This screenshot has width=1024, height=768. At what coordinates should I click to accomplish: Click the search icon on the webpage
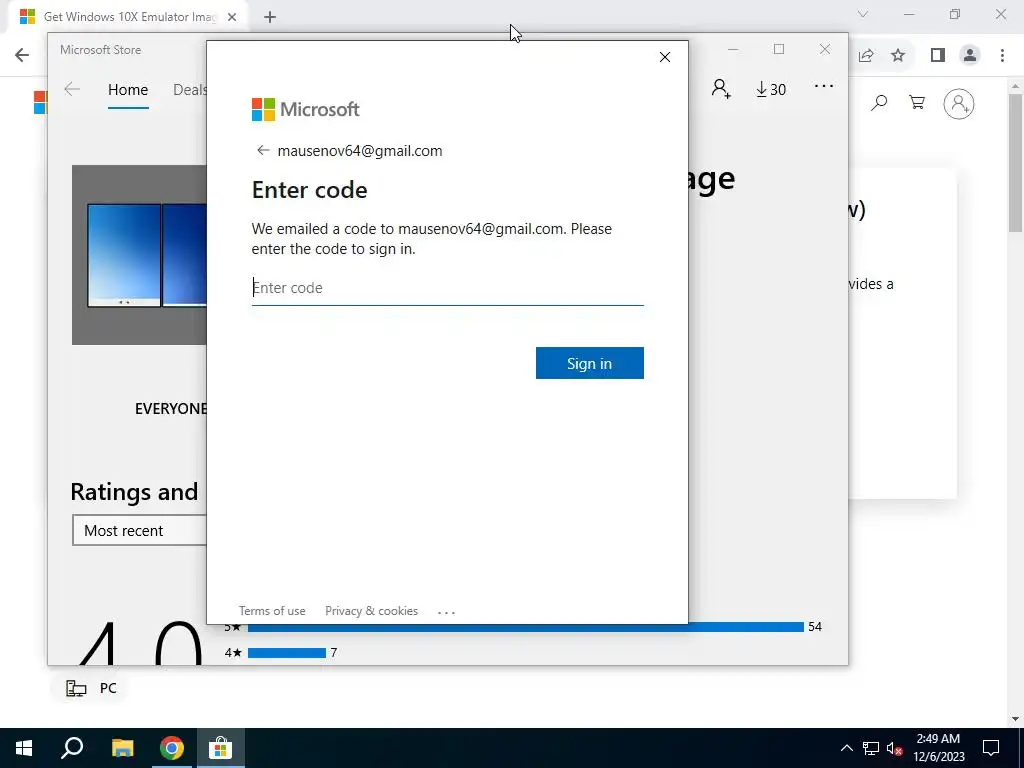879,103
